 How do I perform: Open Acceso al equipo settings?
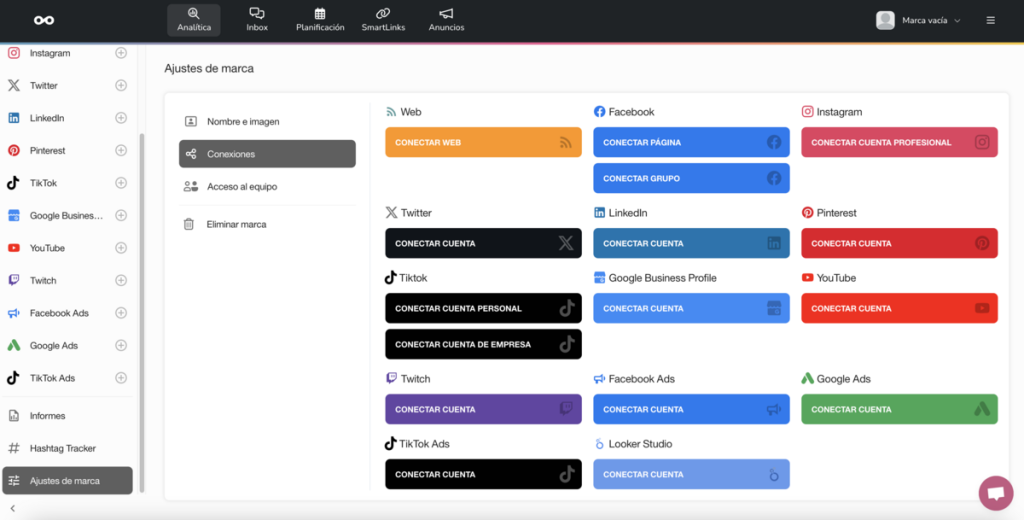pyautogui.click(x=267, y=187)
